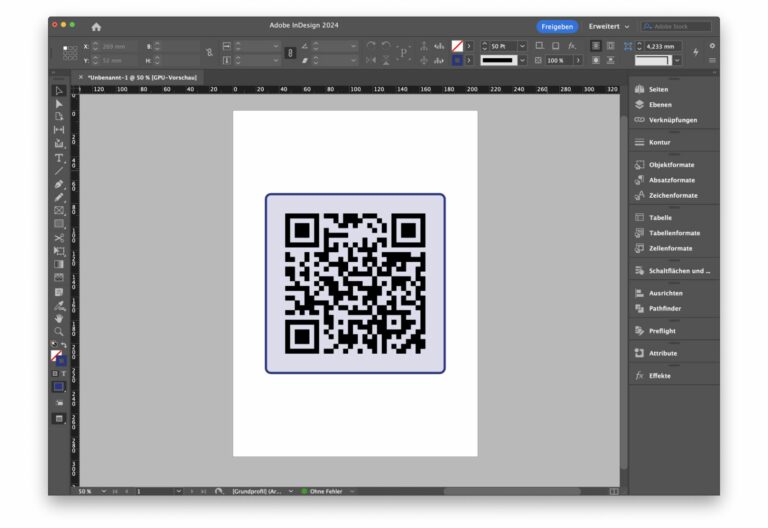The image size is (768, 528).
Task: Select the Rectangle tool
Action: coord(59,224)
